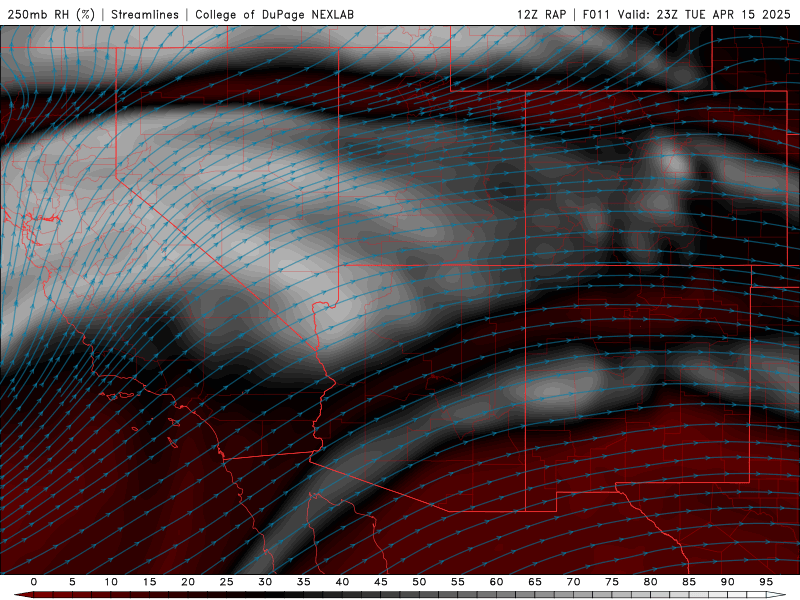
Task: Click the "20" color scale label
Action: (x=188, y=582)
